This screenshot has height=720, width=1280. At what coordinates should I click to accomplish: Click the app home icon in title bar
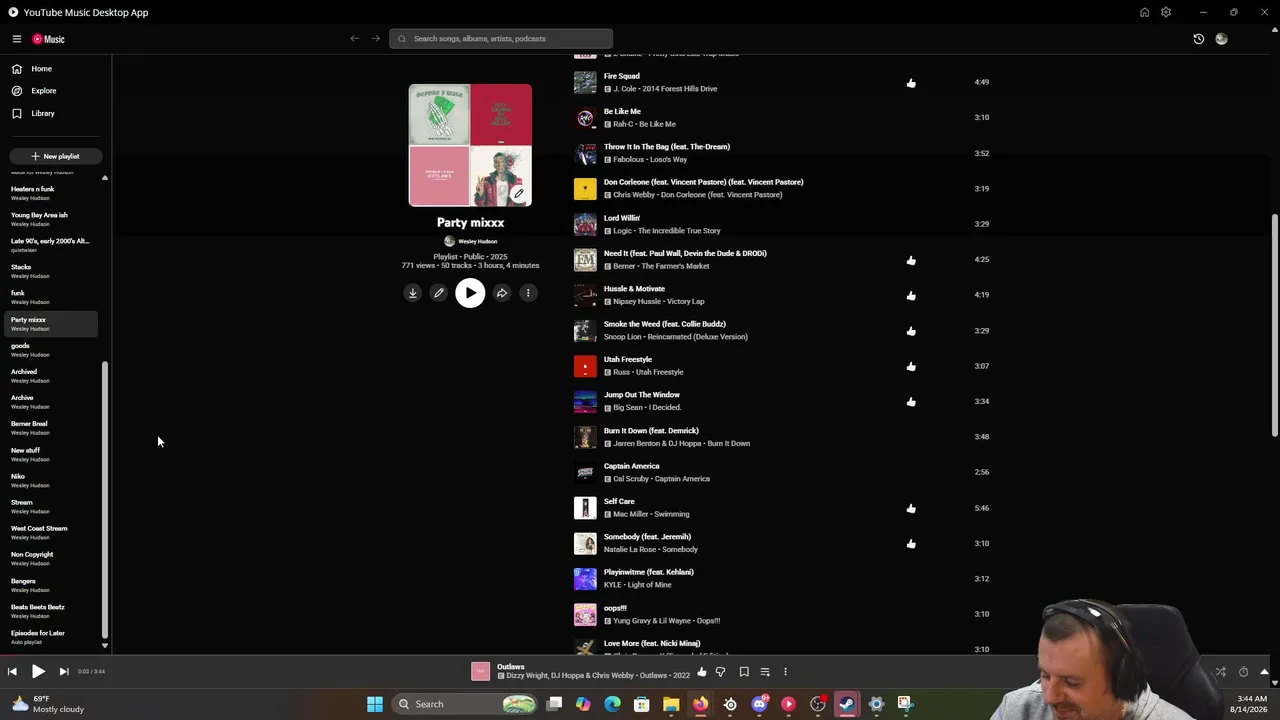pyautogui.click(x=1144, y=12)
